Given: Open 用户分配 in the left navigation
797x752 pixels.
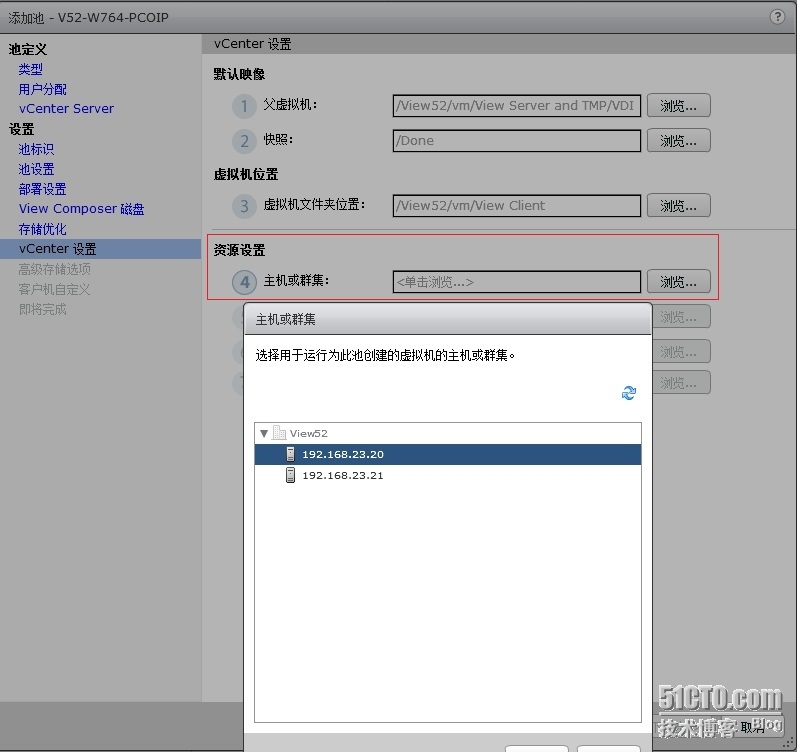Looking at the screenshot, I should 43,89.
